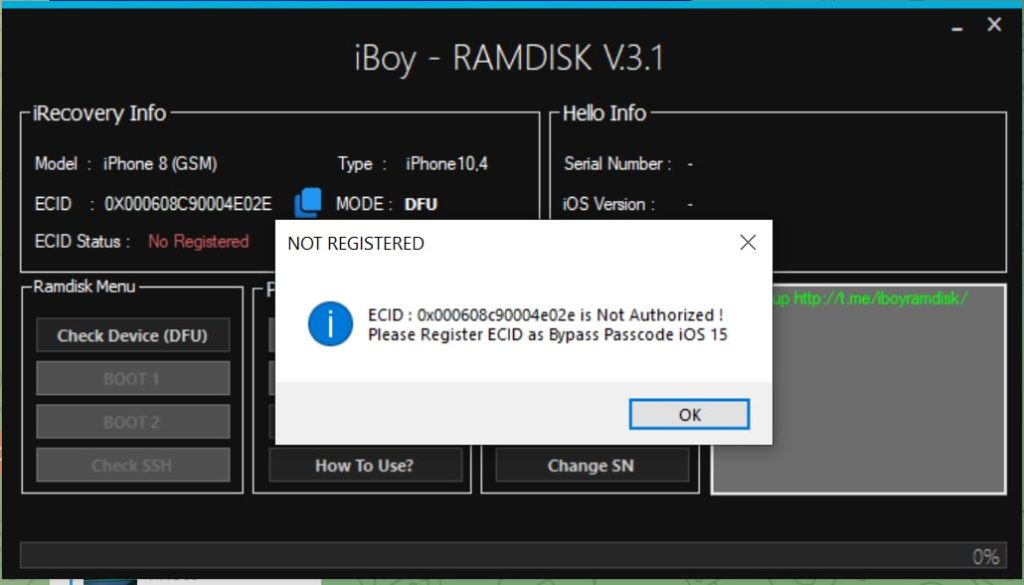Viewport: 1024px width, 585px height.
Task: Click the Check SSH button
Action: pyautogui.click(x=133, y=466)
